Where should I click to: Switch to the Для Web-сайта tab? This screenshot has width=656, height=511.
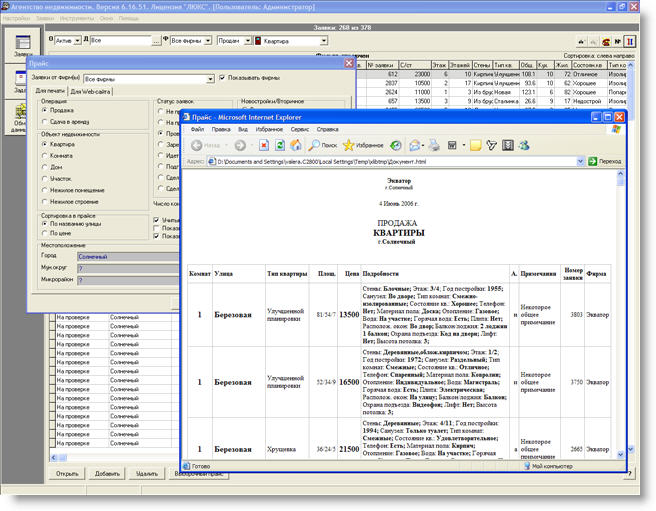click(x=92, y=92)
